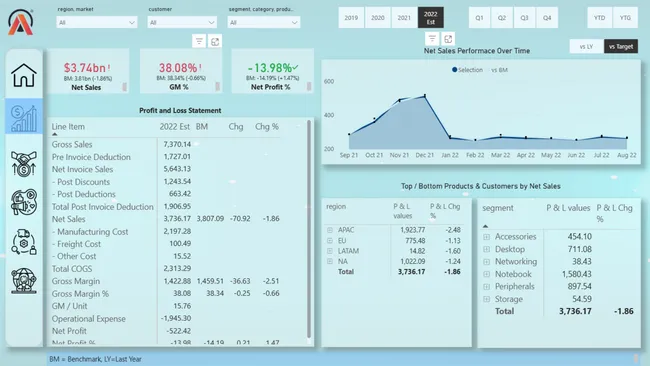Expand the Networking segment row
650x366 pixels.
(x=487, y=262)
